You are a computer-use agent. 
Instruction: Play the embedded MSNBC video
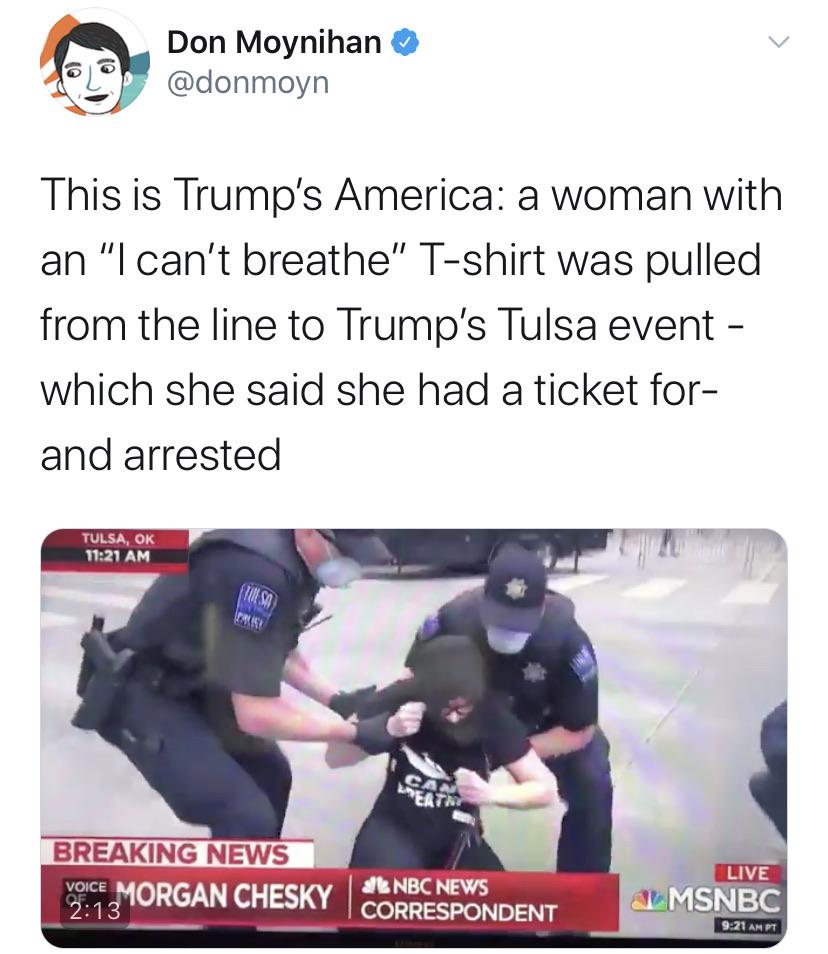(x=414, y=737)
